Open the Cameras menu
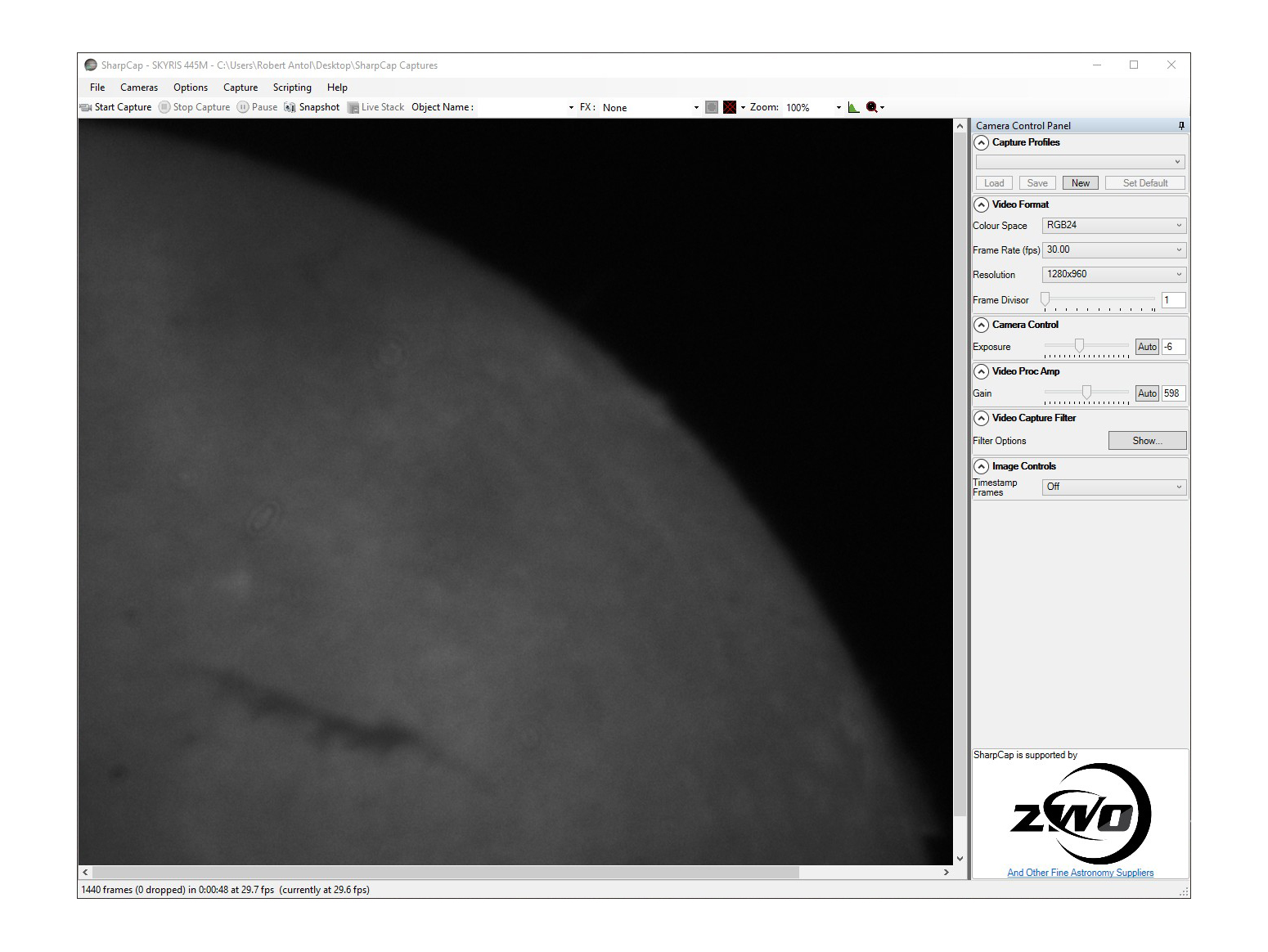The height and width of the screenshot is (952, 1268). click(x=139, y=88)
